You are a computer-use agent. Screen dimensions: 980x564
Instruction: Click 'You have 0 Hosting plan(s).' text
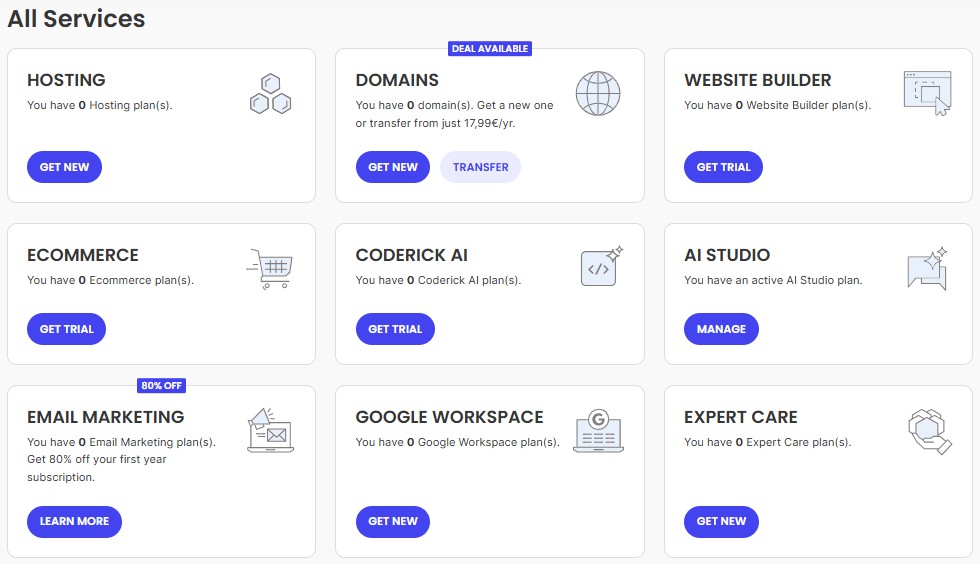[99, 106]
